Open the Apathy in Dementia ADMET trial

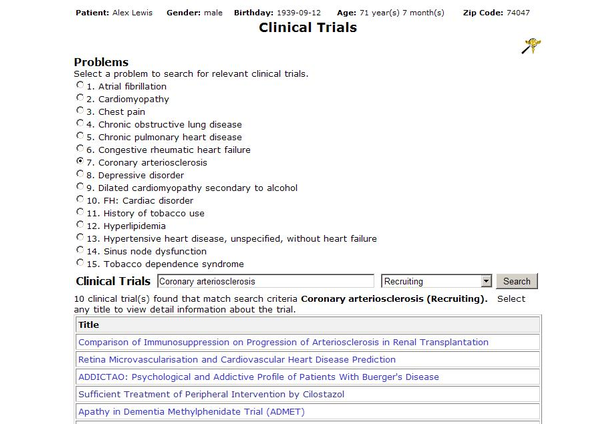191,412
